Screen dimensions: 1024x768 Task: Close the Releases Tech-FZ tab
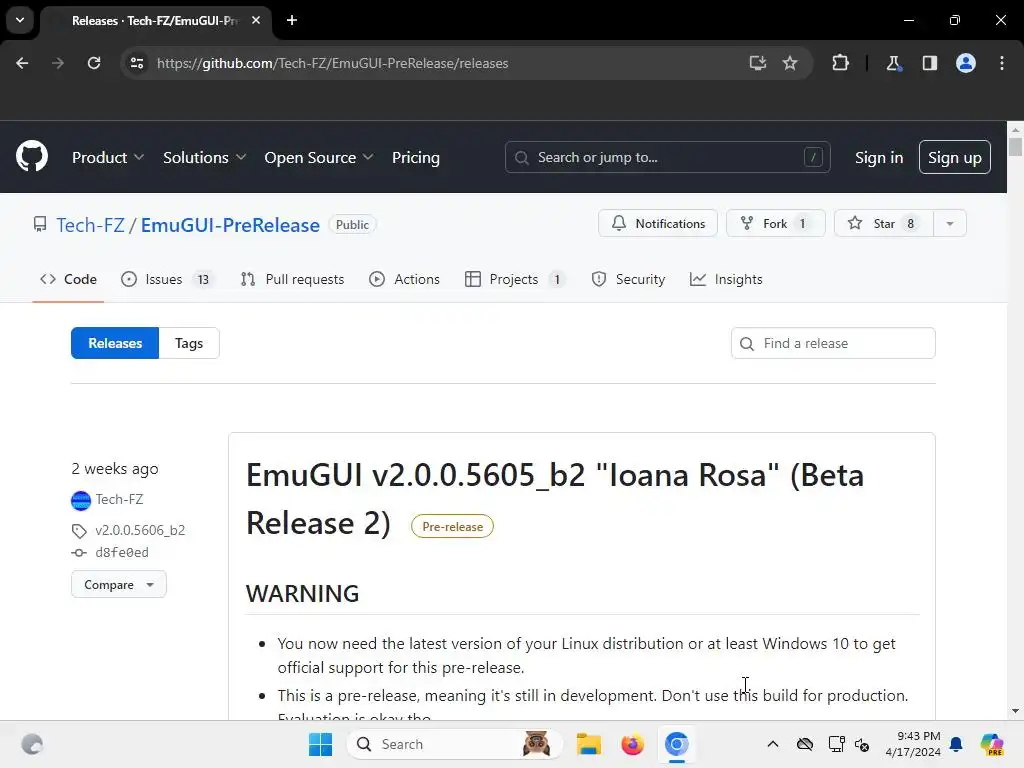[256, 20]
